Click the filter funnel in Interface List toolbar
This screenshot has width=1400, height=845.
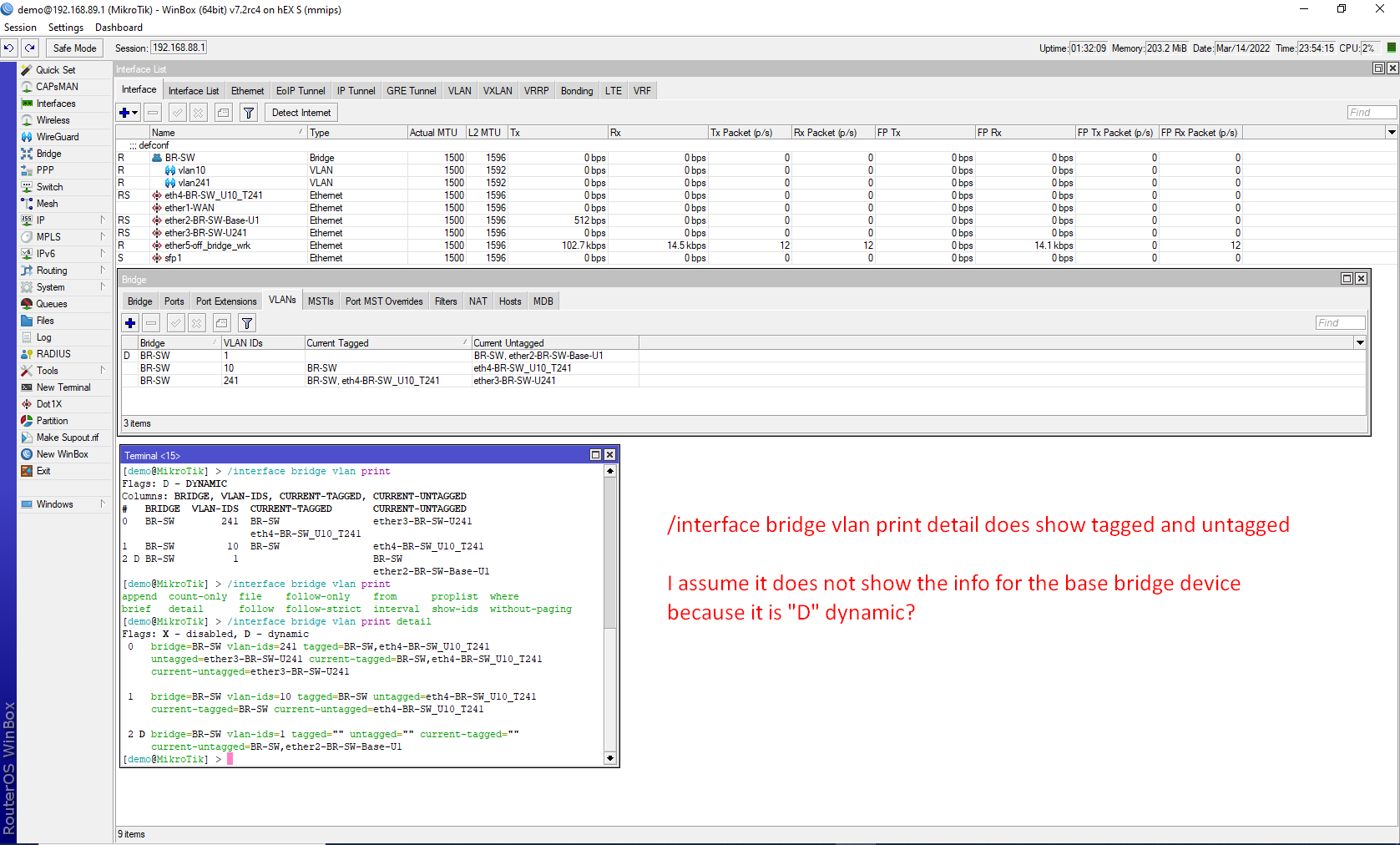pyautogui.click(x=248, y=113)
